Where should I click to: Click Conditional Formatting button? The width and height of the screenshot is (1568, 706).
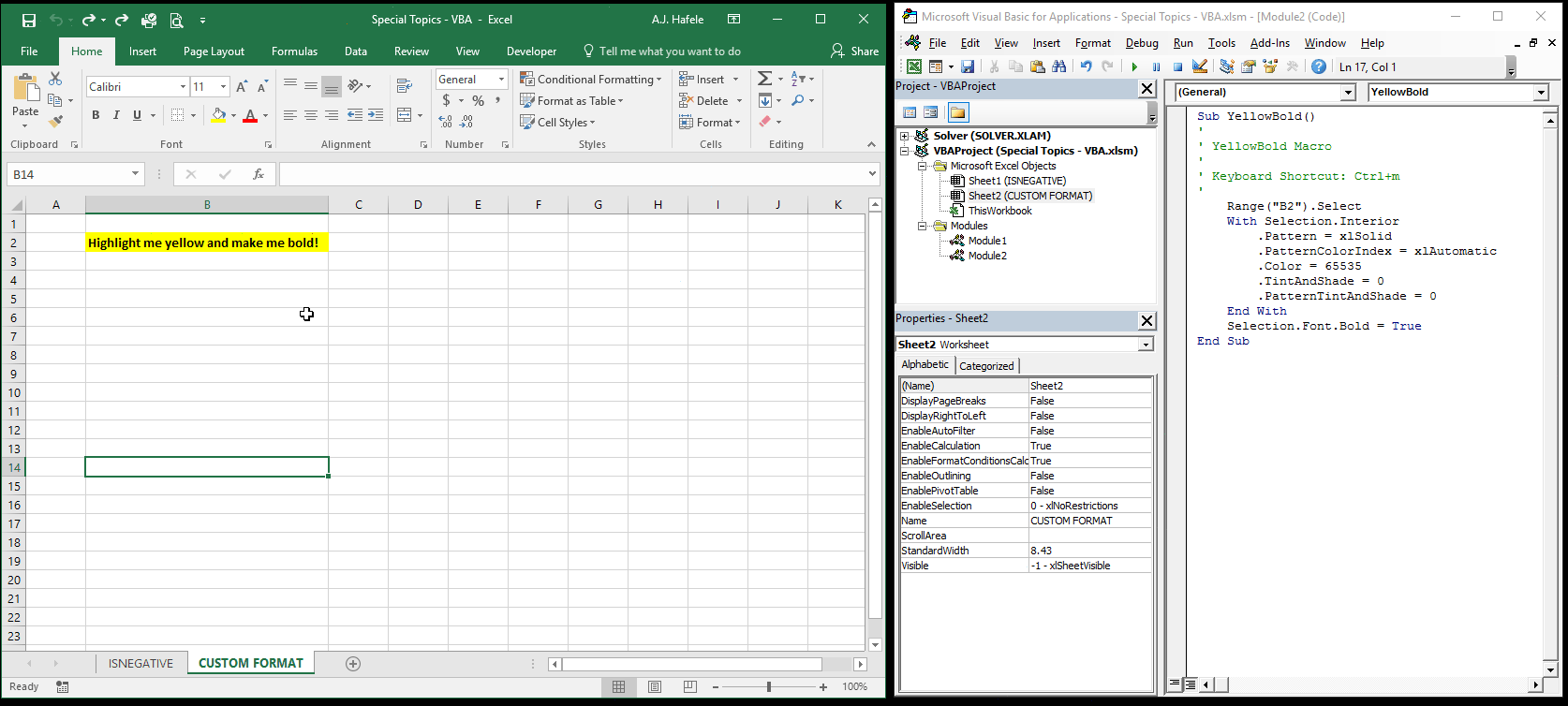tap(591, 79)
